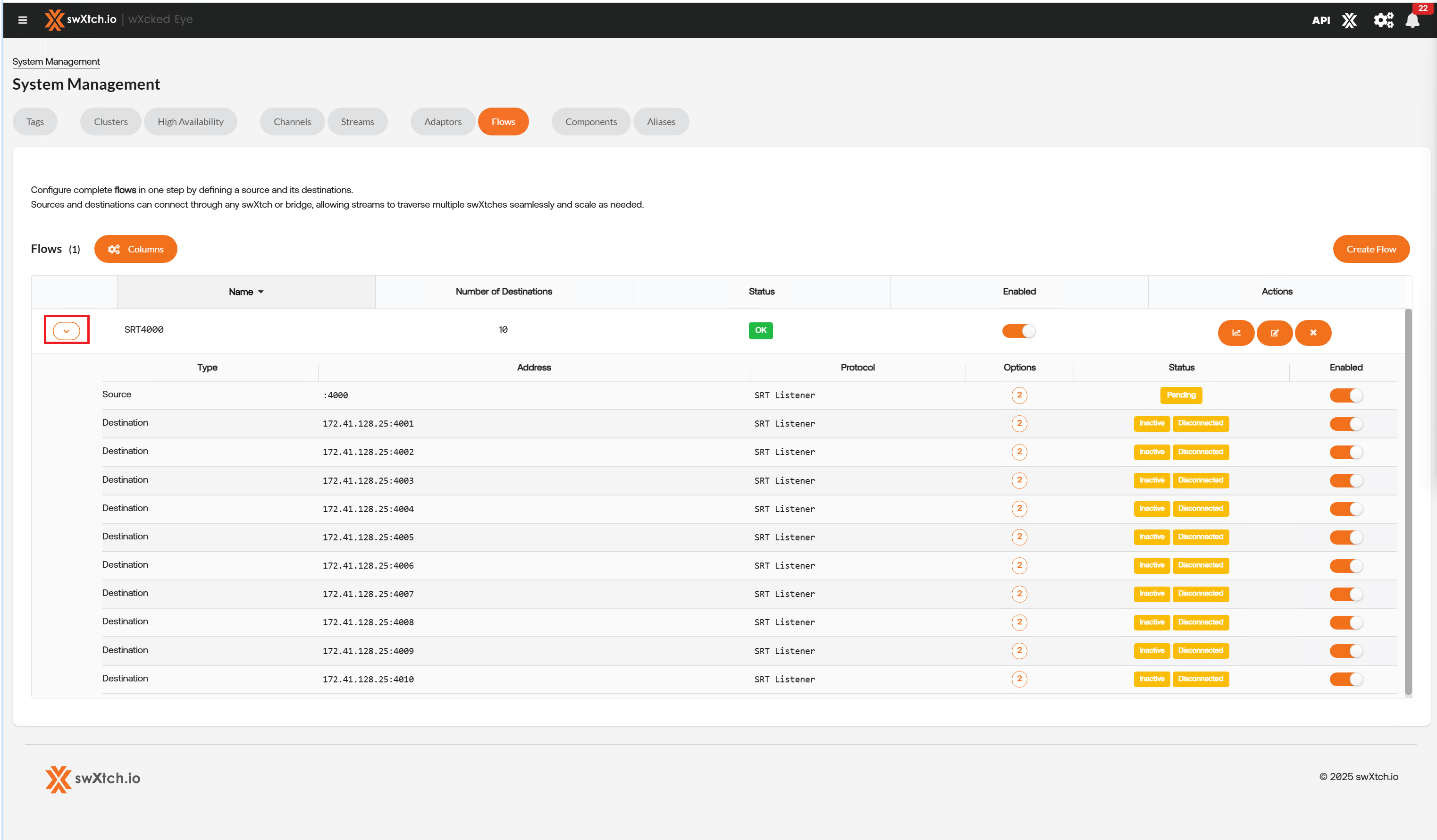Open the settings gears icon
This screenshot has width=1437, height=840.
(1383, 21)
